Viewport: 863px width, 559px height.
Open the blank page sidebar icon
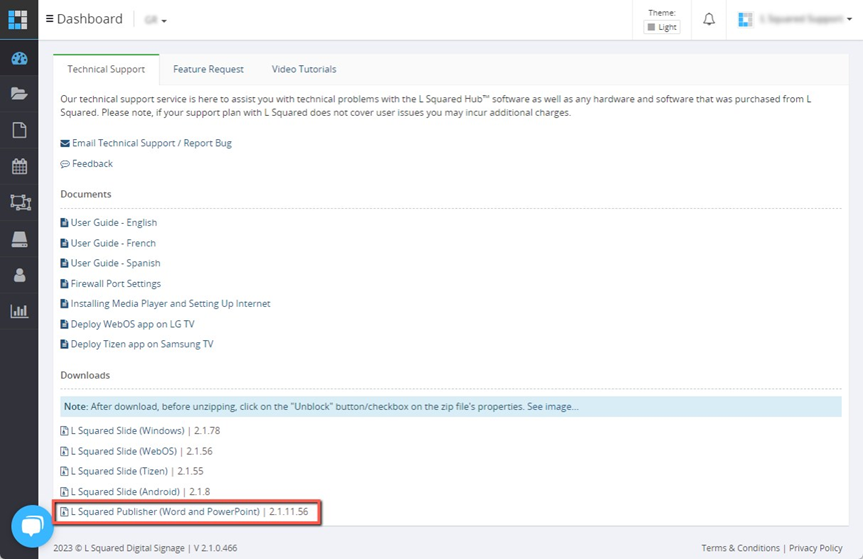point(19,130)
